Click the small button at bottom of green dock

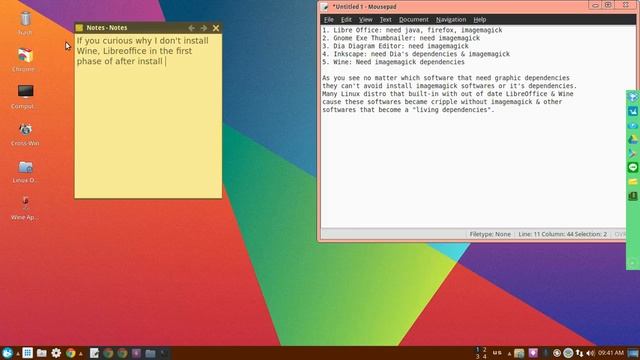pyautogui.click(x=633, y=264)
